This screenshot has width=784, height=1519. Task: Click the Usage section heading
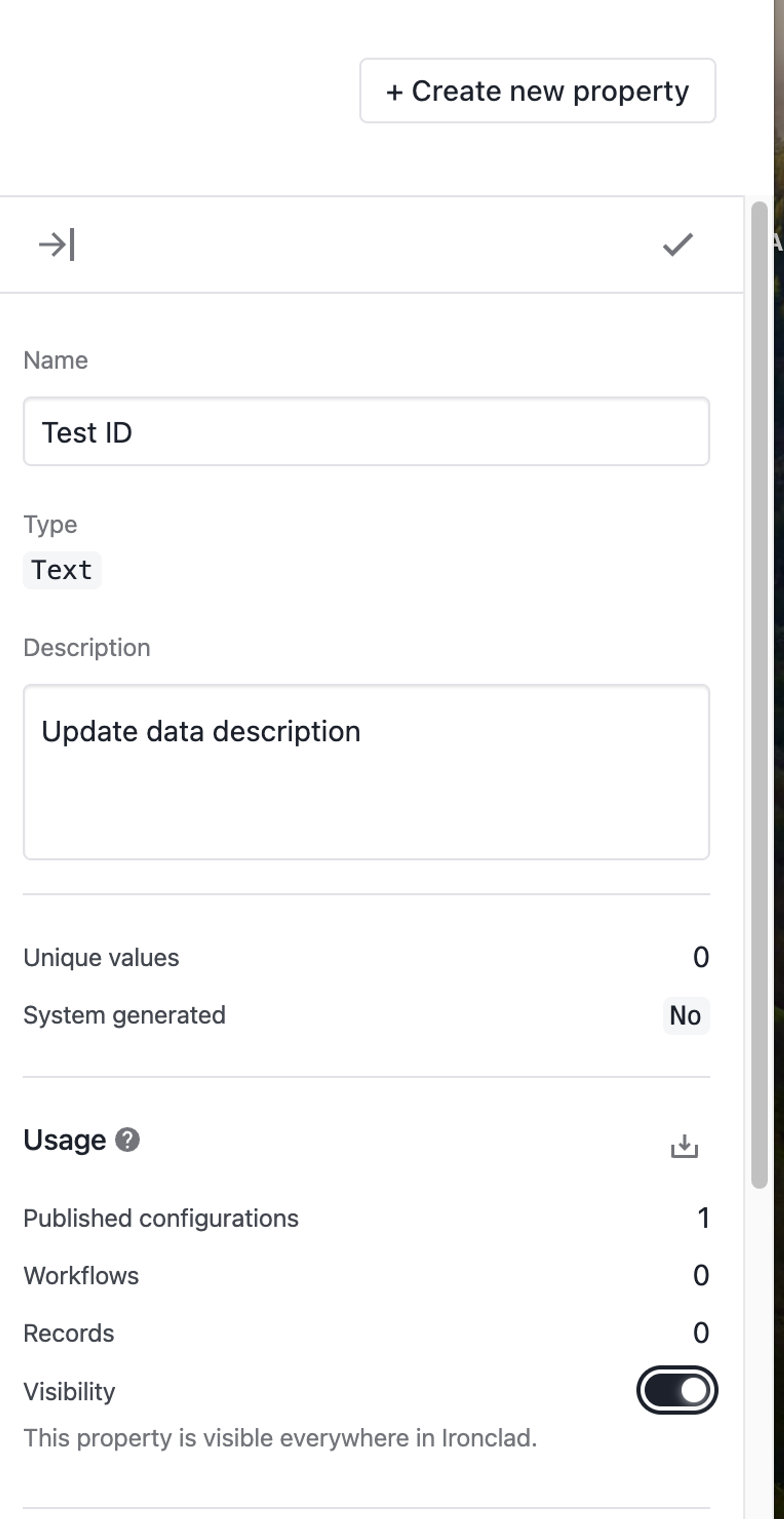[x=65, y=1140]
